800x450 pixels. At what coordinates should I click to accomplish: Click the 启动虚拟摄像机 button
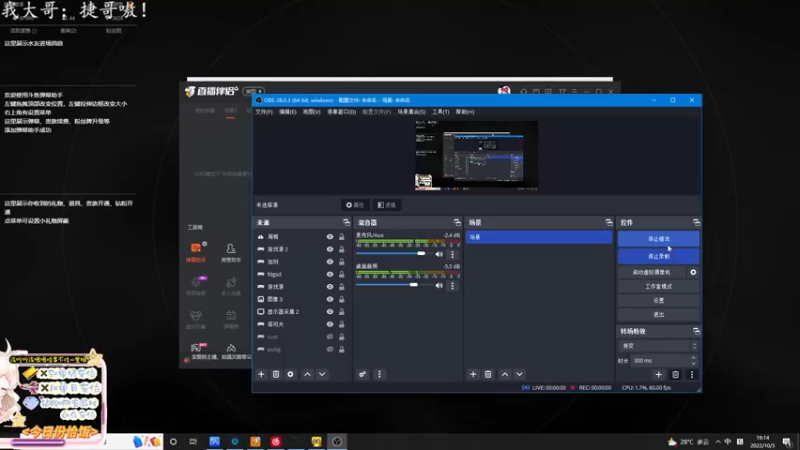tap(652, 272)
